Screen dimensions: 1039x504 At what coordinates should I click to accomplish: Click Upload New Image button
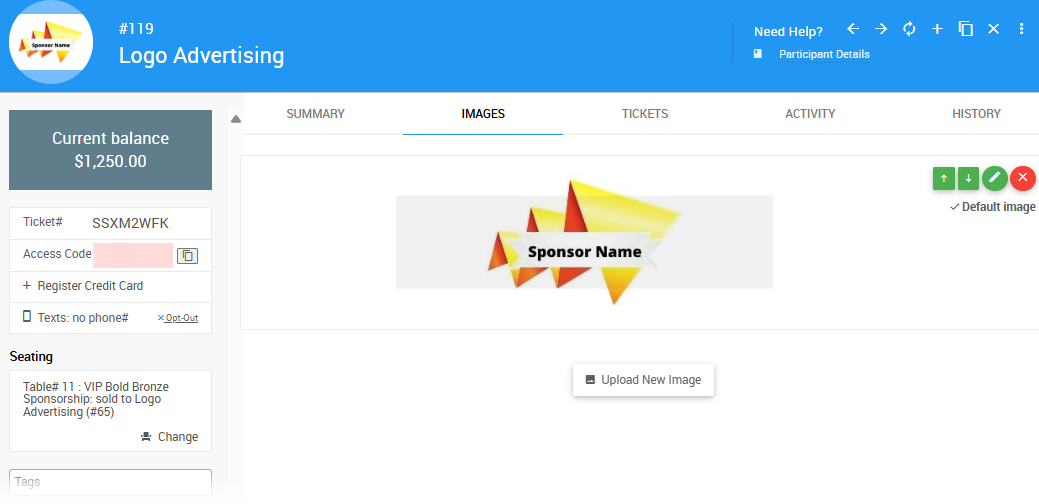point(643,380)
